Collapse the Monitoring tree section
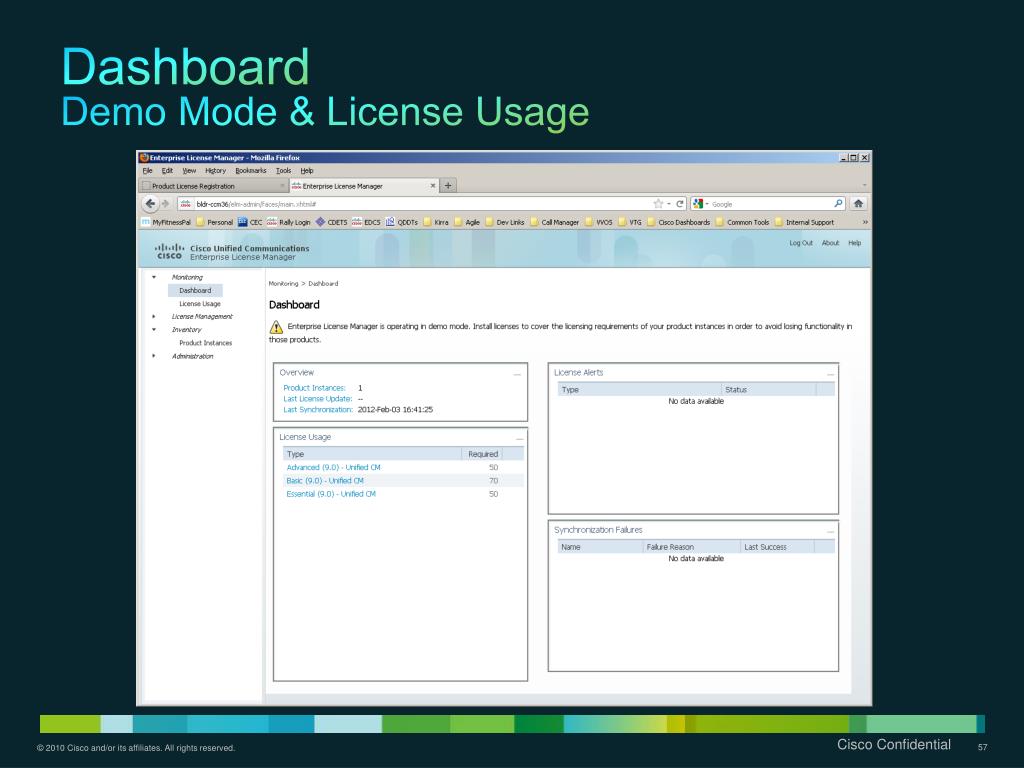 (154, 278)
